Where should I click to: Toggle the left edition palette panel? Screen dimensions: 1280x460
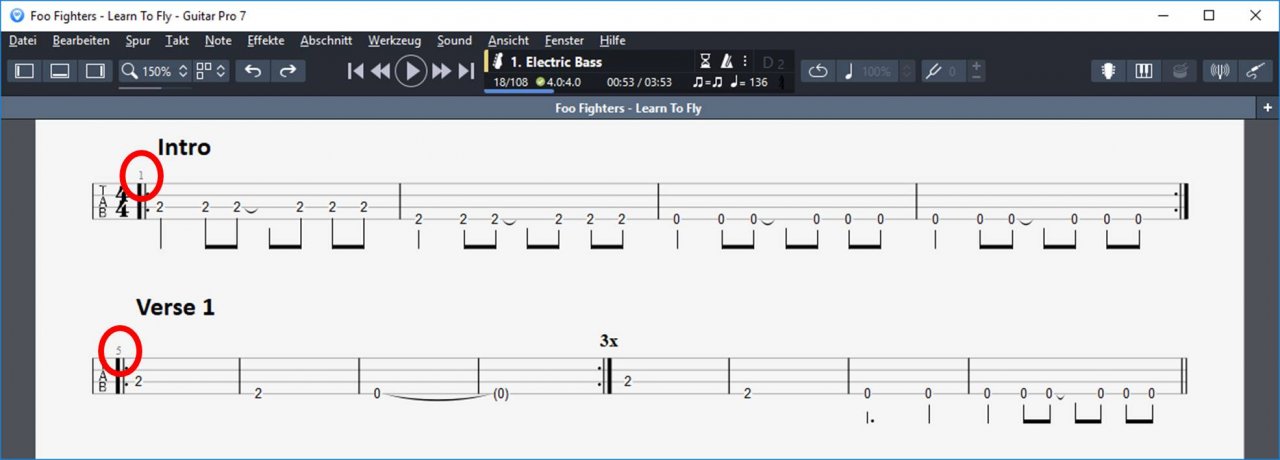coord(25,71)
